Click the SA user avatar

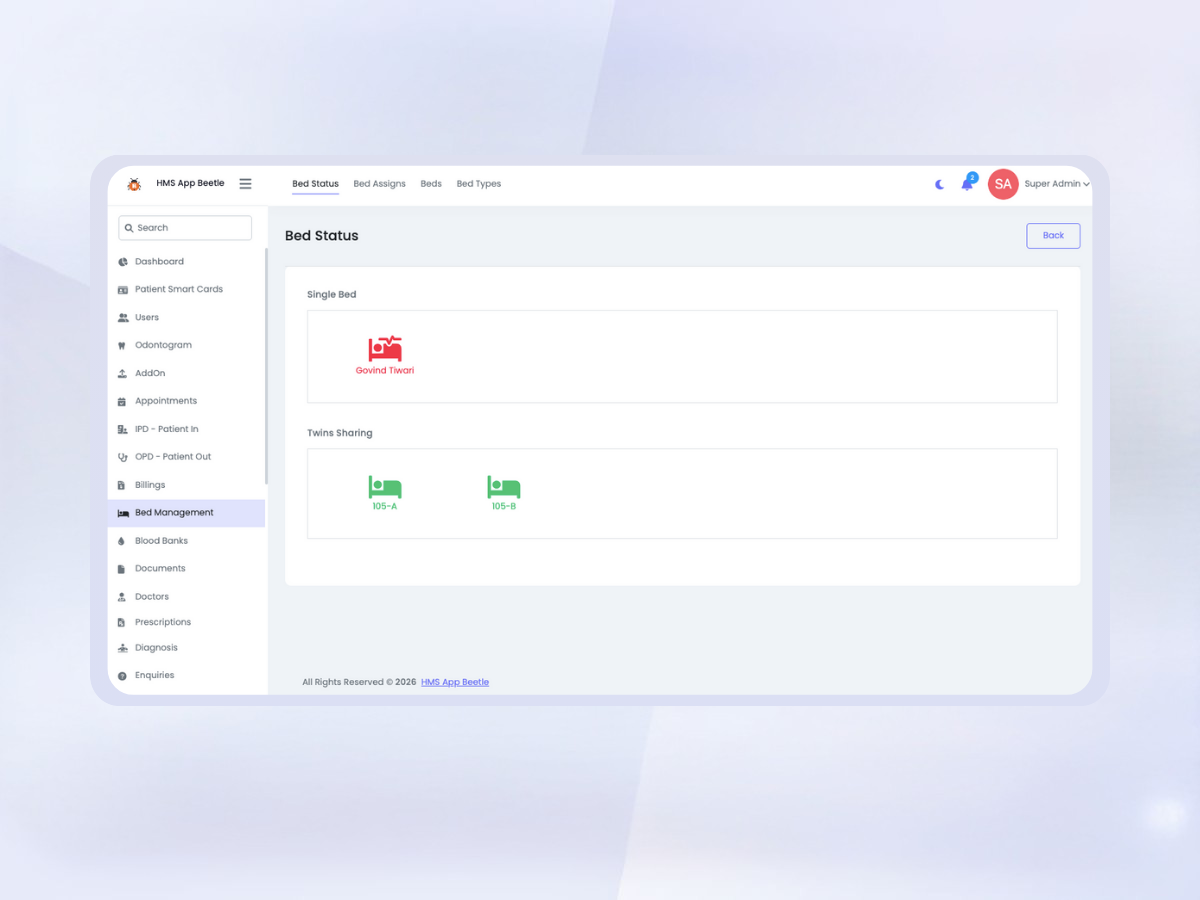(x=1003, y=184)
